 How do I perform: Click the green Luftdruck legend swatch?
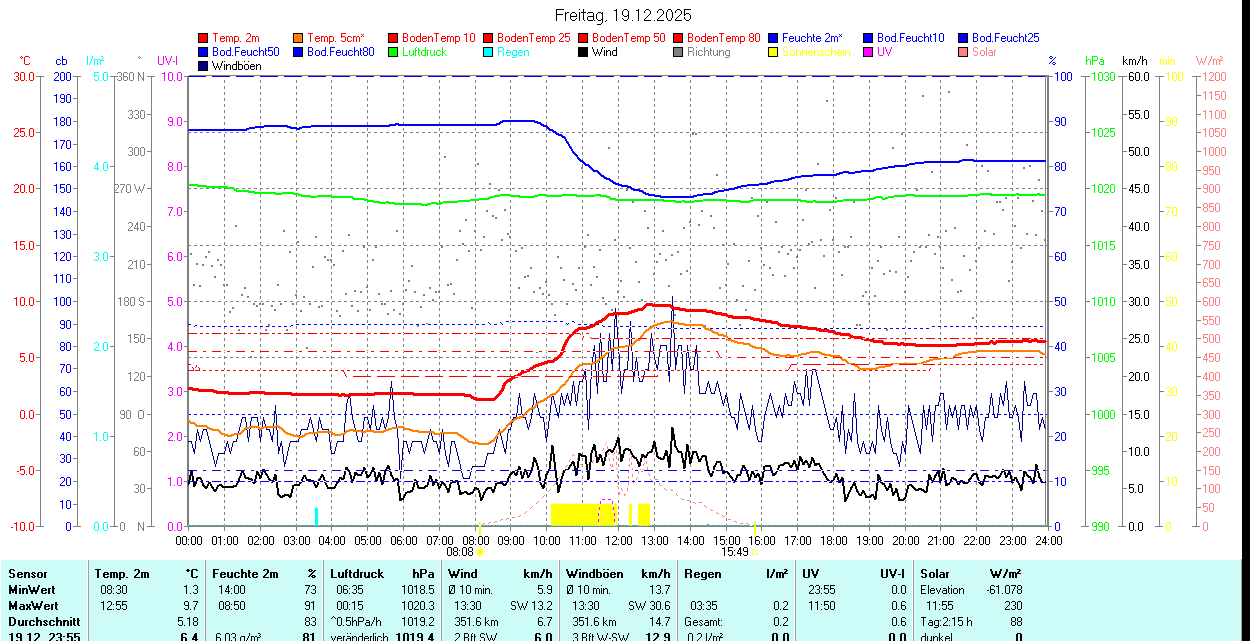coord(394,52)
